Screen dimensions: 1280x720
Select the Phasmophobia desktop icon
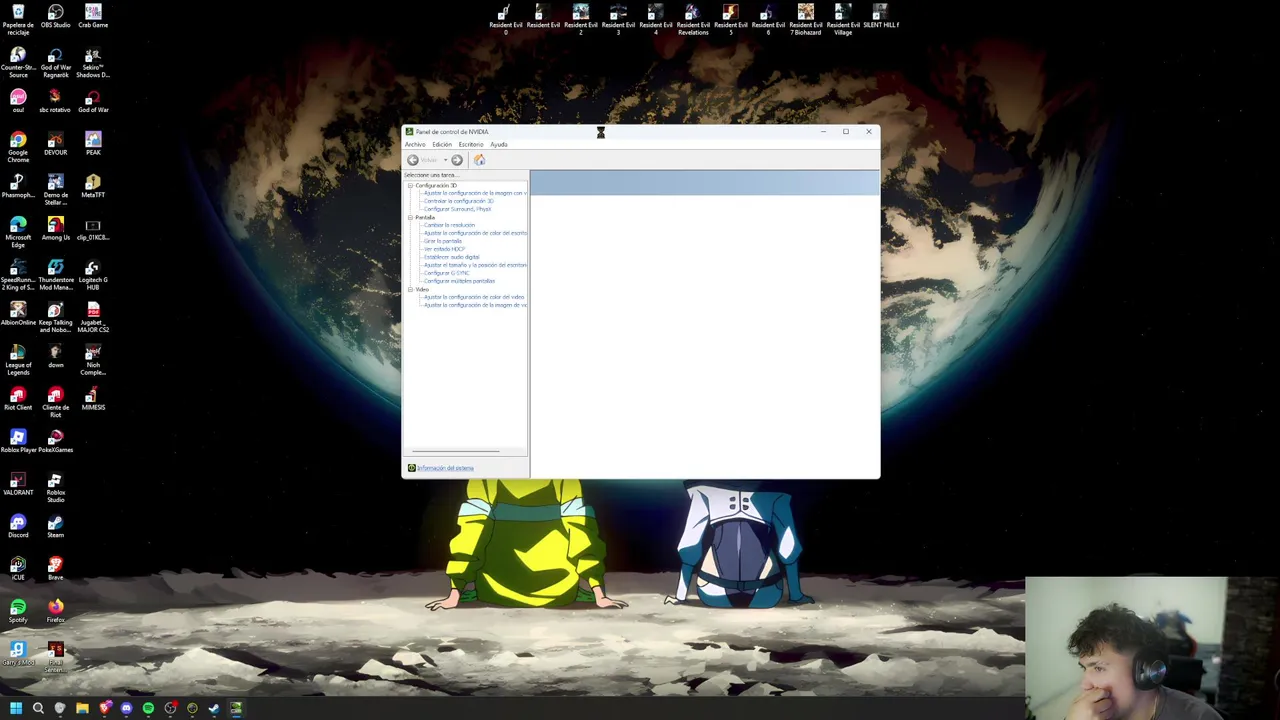click(18, 186)
